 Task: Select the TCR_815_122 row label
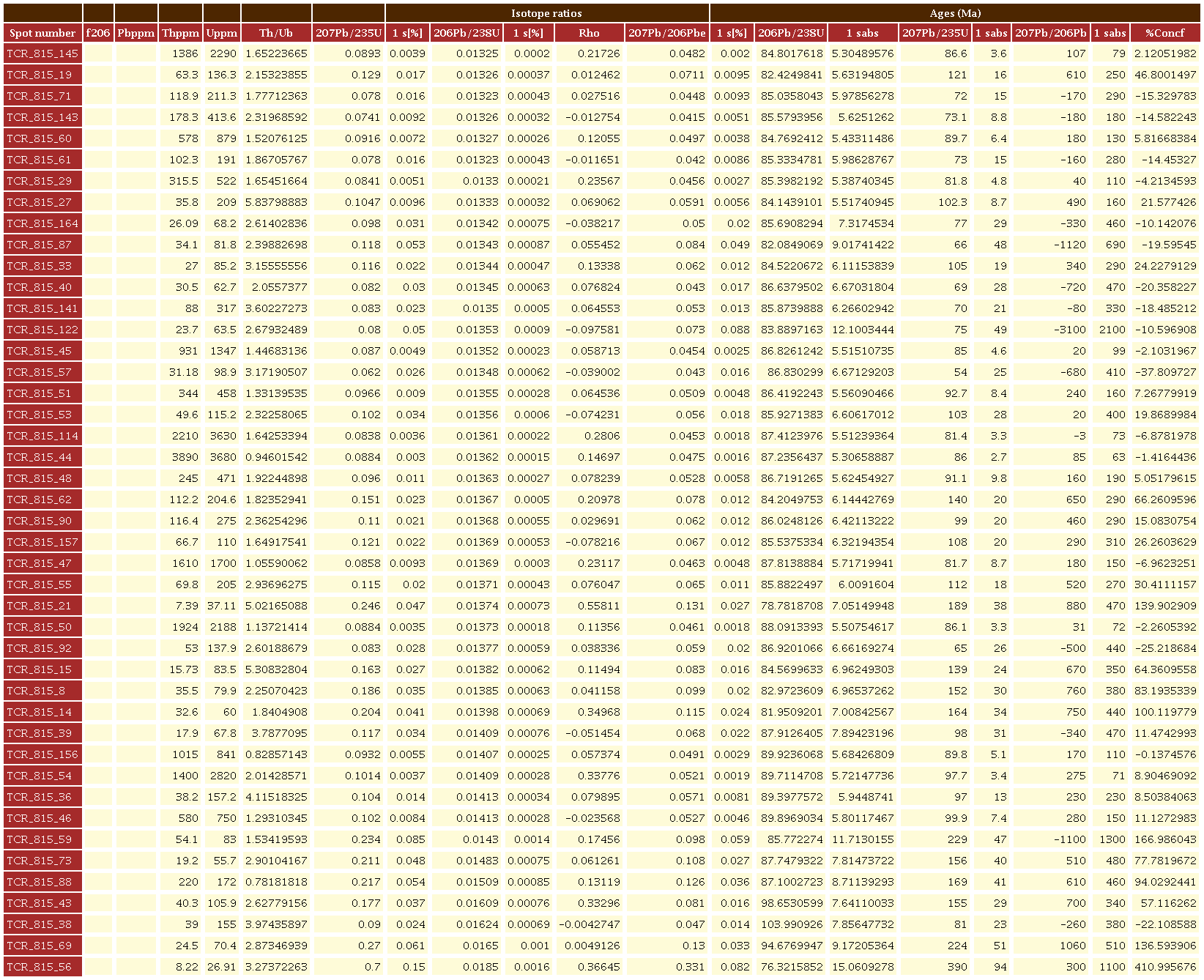42,330
